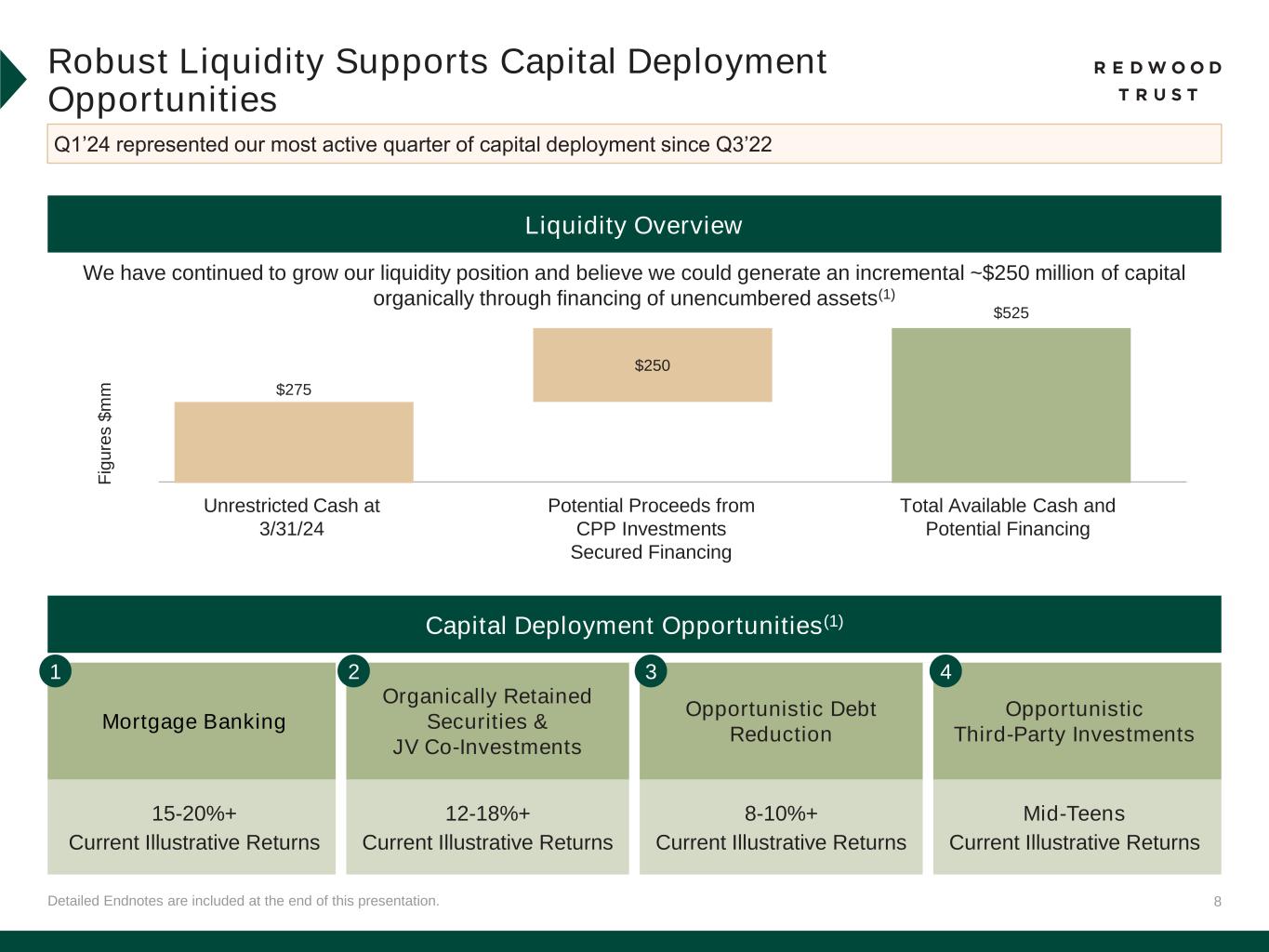Click the Q1'24 capital deployment callout
The height and width of the screenshot is (952, 1269).
pos(634,144)
